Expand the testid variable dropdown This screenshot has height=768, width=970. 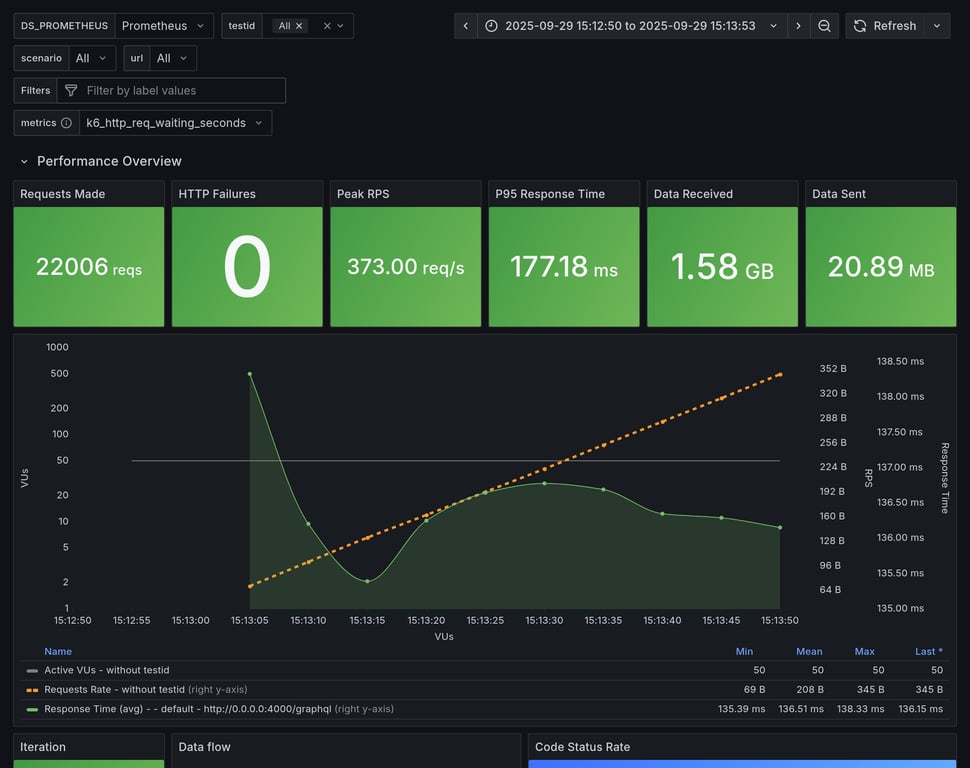(x=340, y=26)
